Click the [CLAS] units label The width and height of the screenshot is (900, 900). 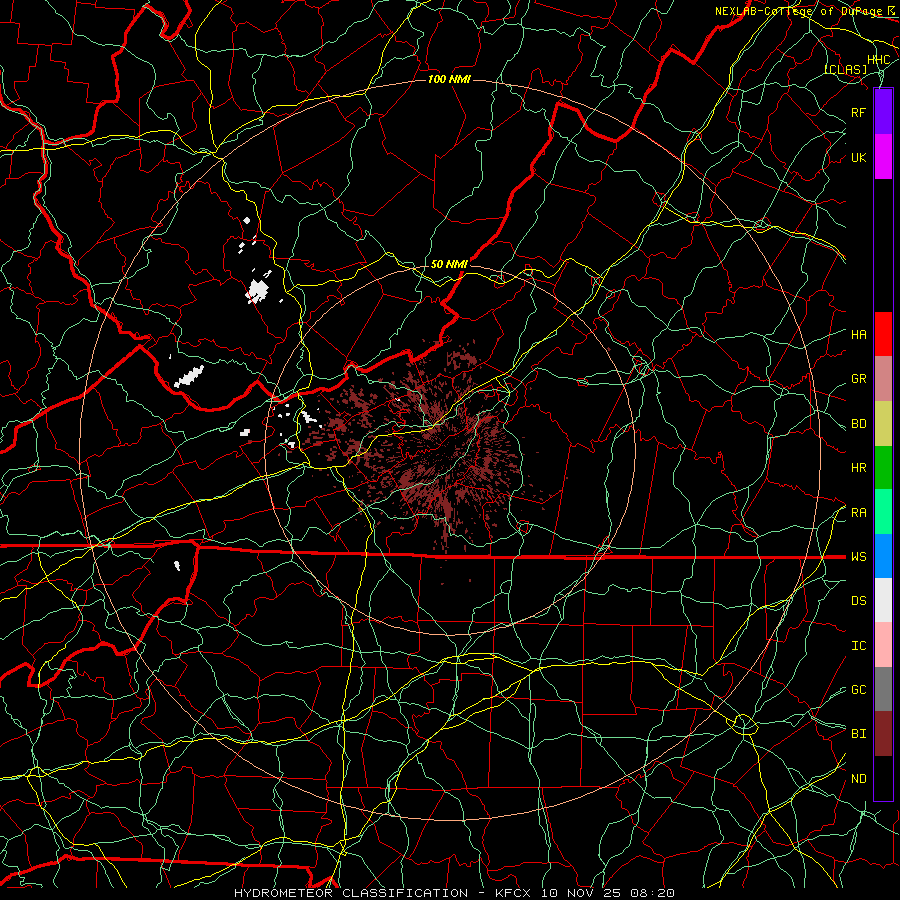pos(846,70)
